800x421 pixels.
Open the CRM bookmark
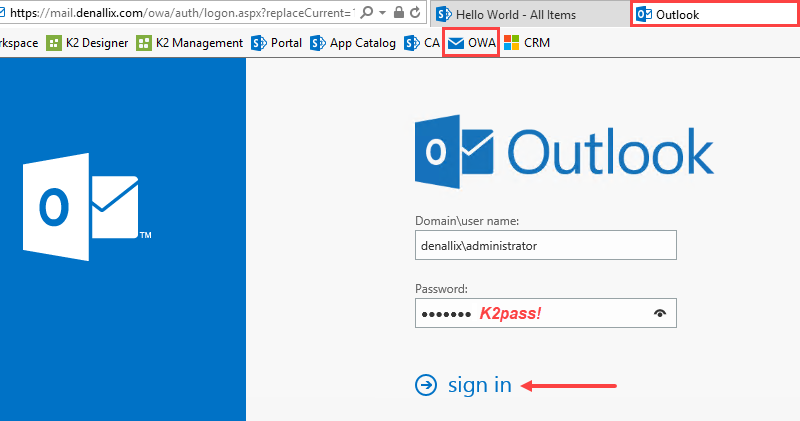527,43
